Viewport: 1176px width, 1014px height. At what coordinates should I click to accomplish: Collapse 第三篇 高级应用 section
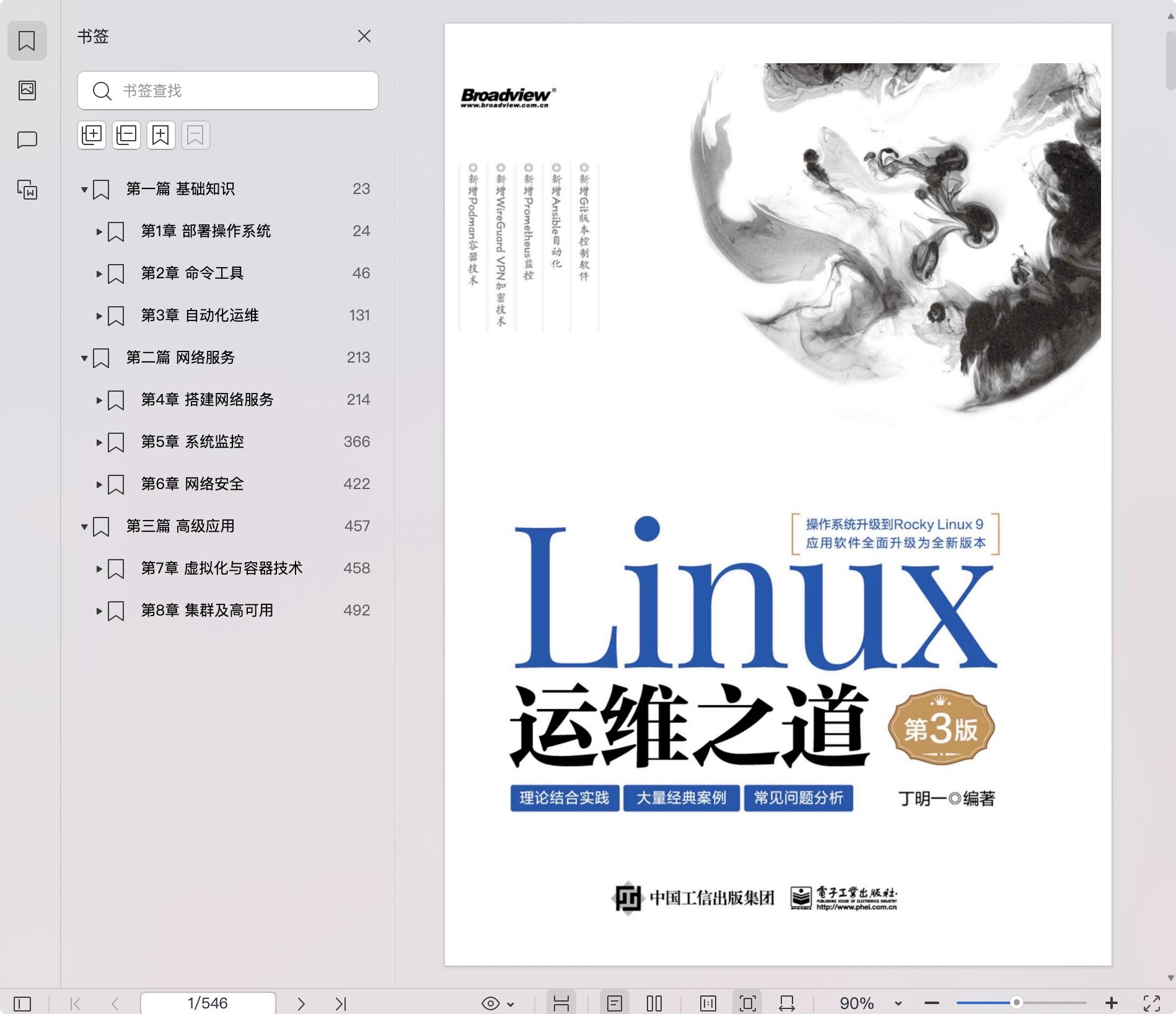(84, 526)
